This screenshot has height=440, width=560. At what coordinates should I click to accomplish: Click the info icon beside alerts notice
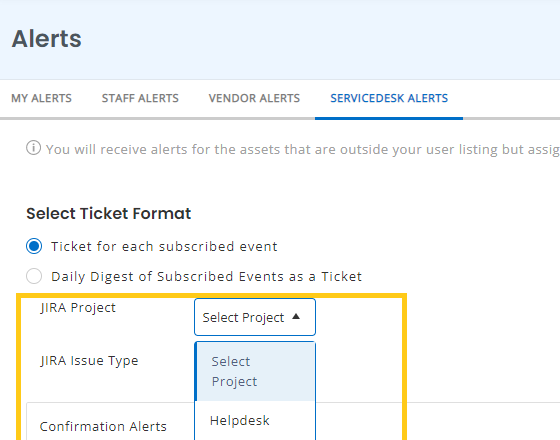34,148
